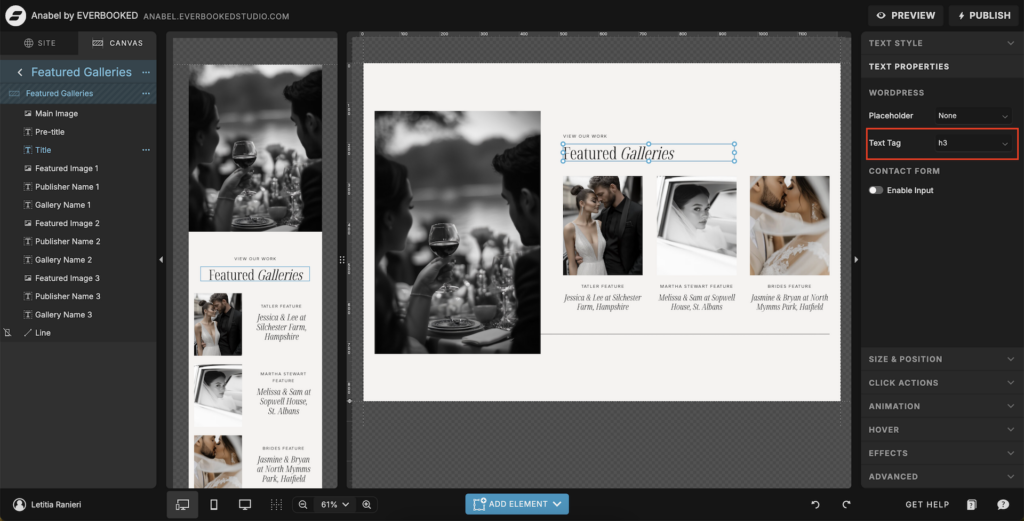Expand the Size & Position section

coord(942,359)
